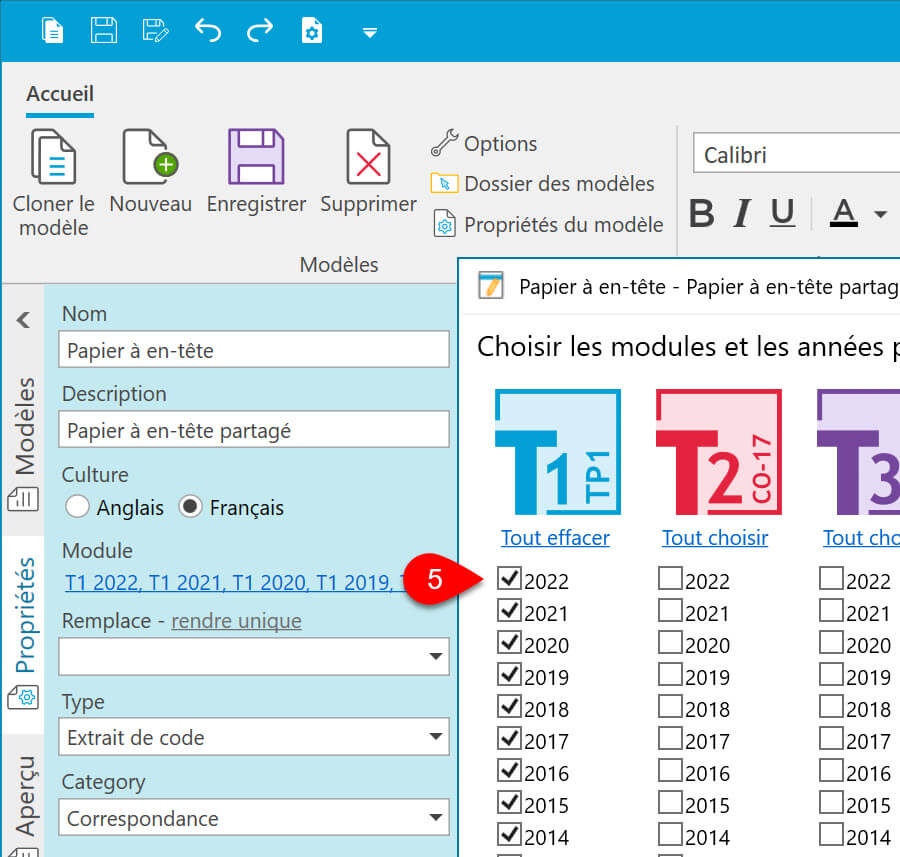900x857 pixels.
Task: Create a new template with Nouveau
Action: (x=150, y=171)
